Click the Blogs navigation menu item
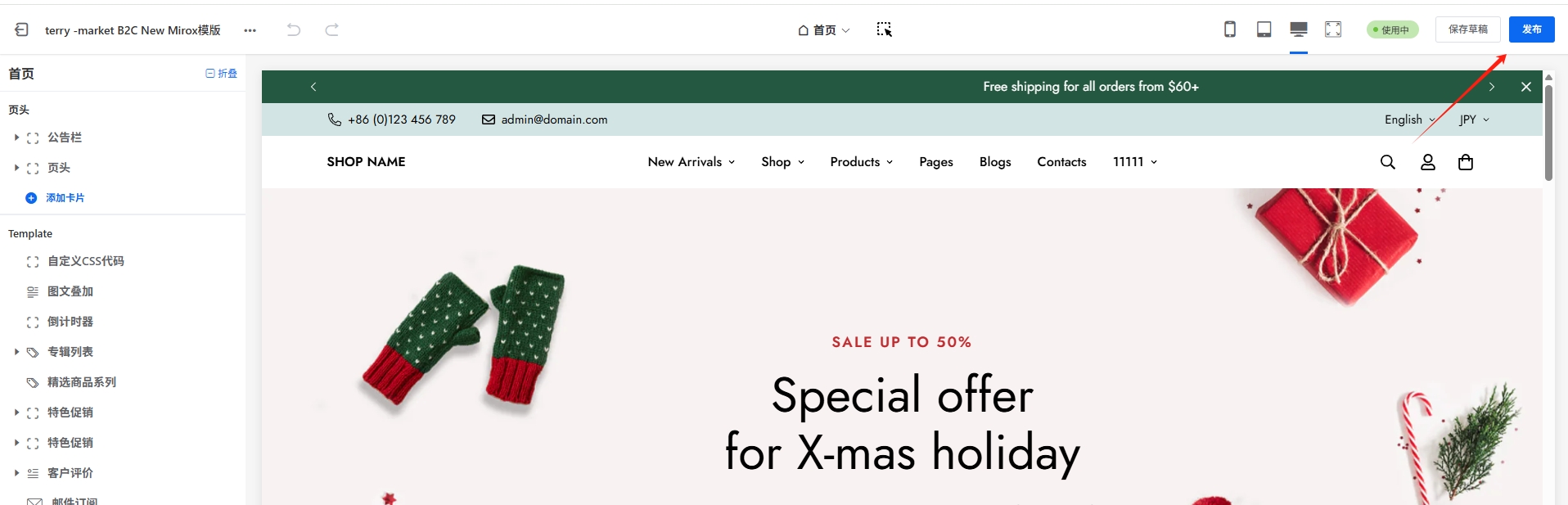Image resolution: width=1568 pixels, height=505 pixels. [x=994, y=162]
